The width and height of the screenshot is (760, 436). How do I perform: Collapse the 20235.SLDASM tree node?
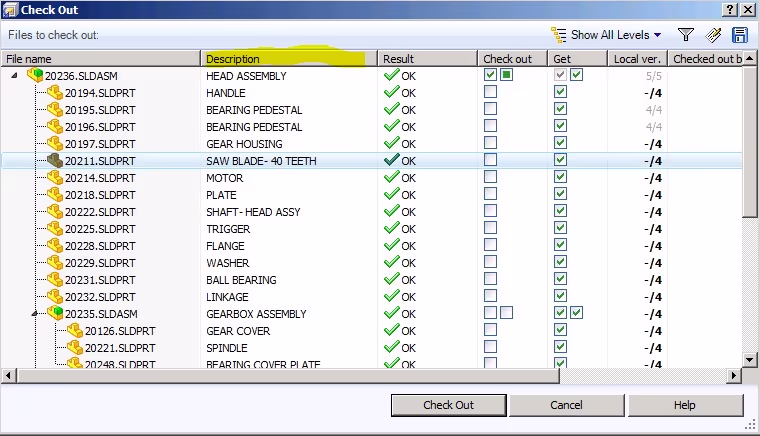click(x=34, y=313)
